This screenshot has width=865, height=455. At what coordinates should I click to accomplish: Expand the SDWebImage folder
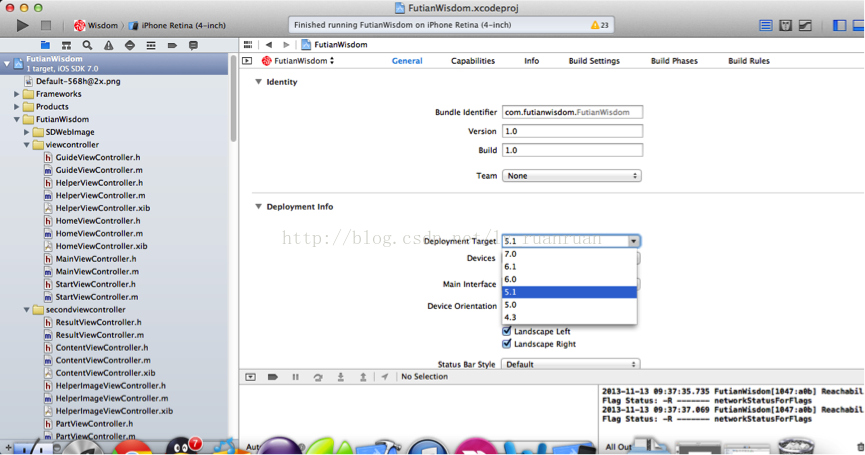click(26, 132)
